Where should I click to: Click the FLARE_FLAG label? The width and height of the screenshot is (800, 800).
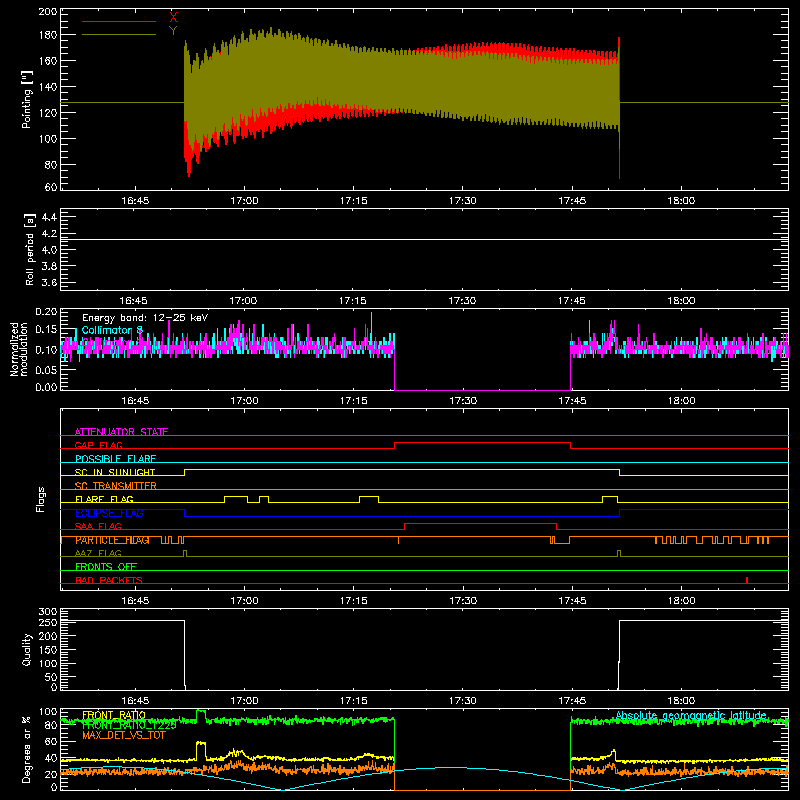coord(104,499)
